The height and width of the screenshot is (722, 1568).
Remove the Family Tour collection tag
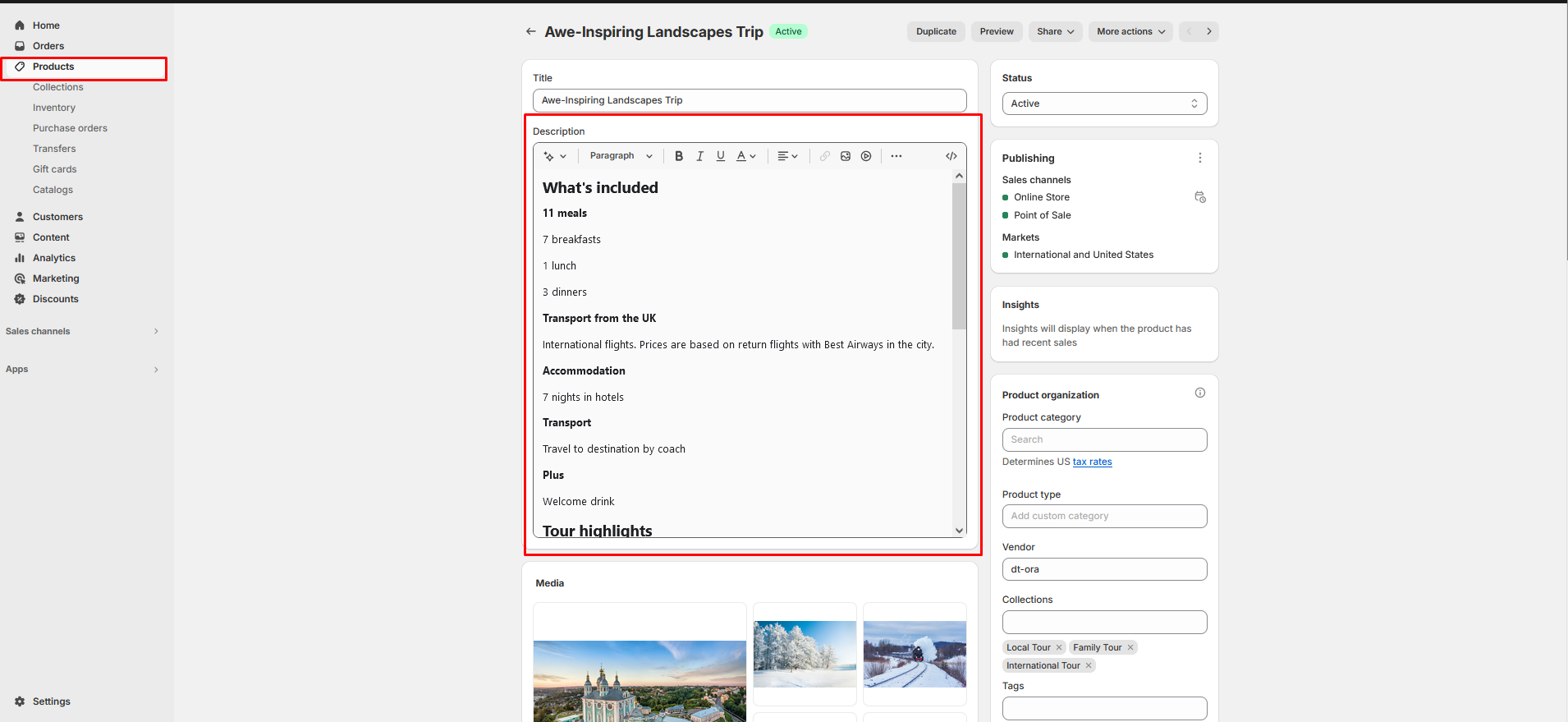point(1130,647)
